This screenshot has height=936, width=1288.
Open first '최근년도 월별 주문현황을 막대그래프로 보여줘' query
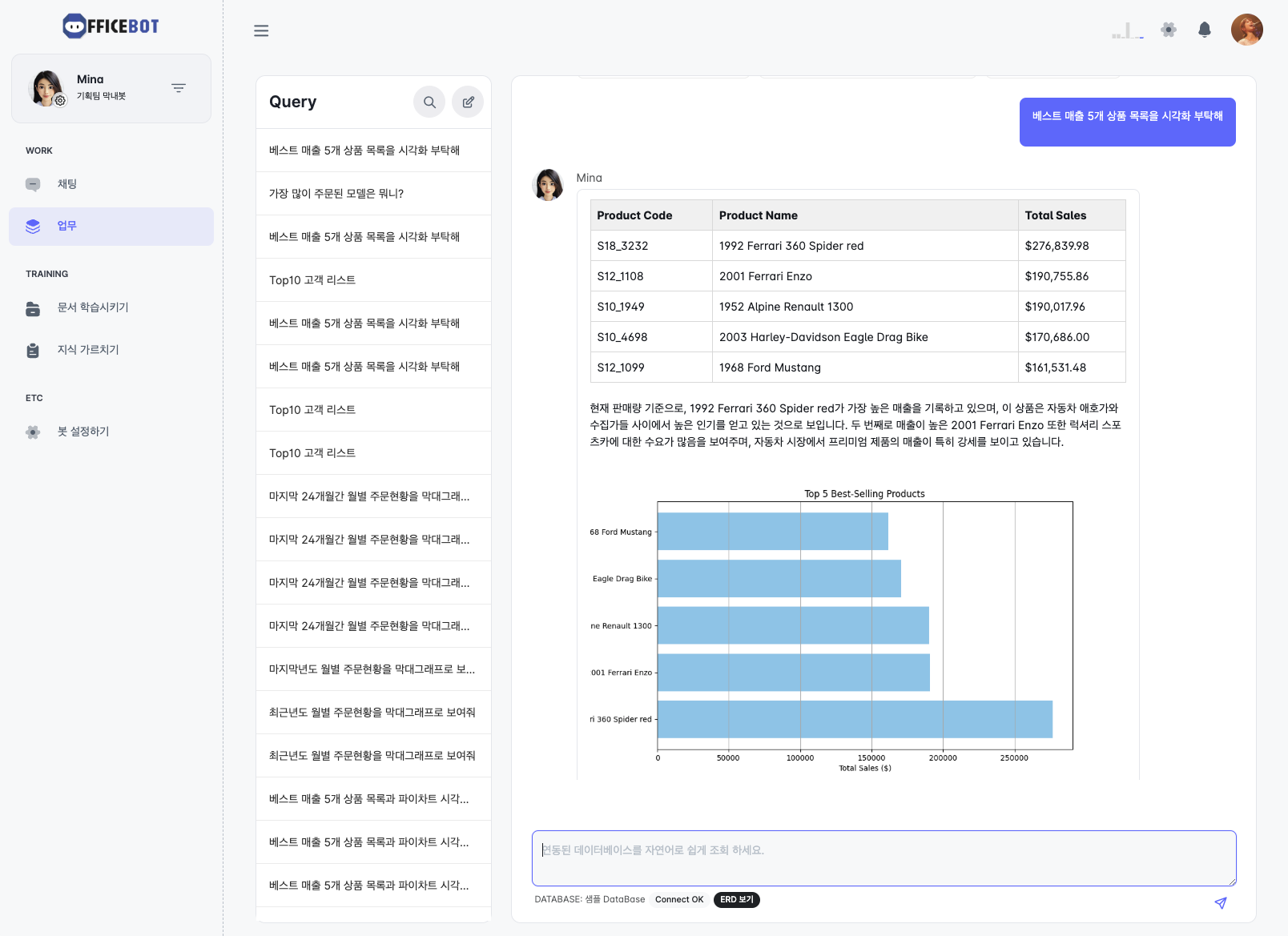click(x=373, y=713)
